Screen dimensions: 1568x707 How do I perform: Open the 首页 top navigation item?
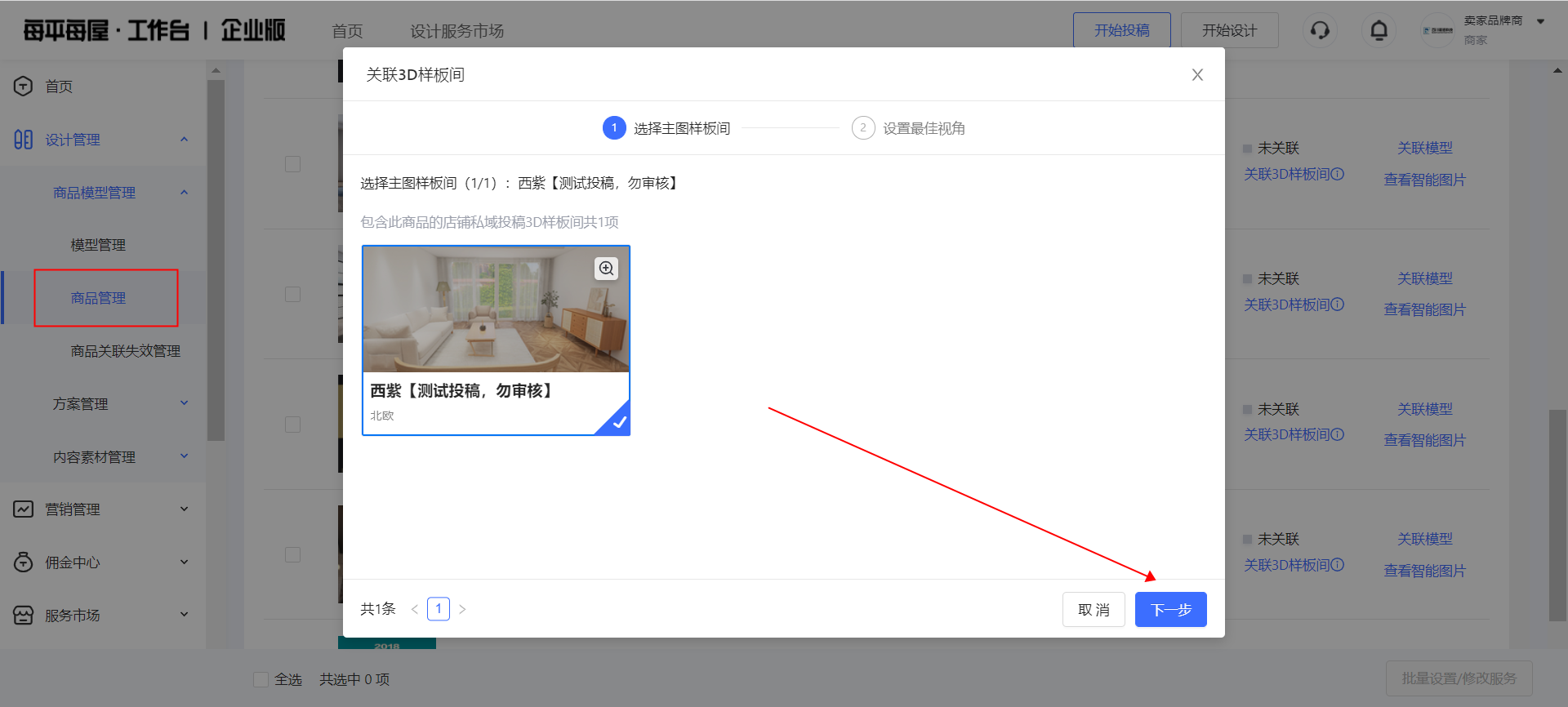(347, 31)
